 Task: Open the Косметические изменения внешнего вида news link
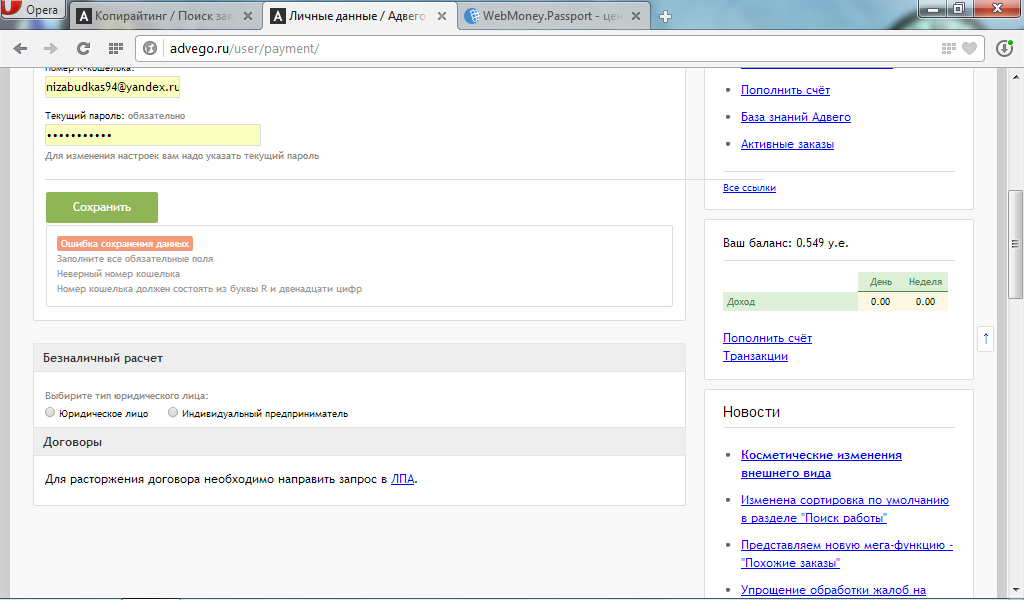(821, 464)
